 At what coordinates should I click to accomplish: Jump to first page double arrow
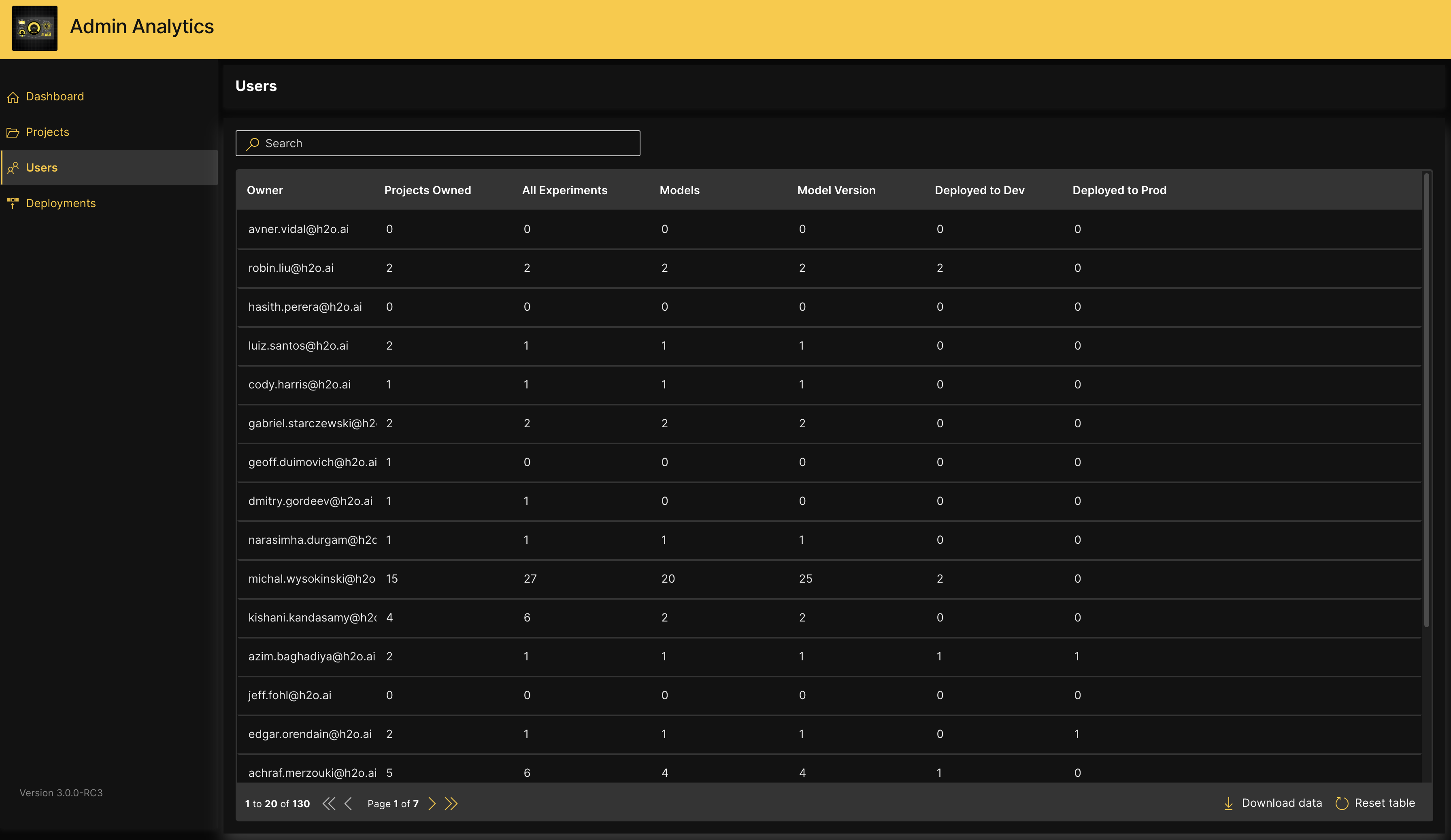(328, 804)
